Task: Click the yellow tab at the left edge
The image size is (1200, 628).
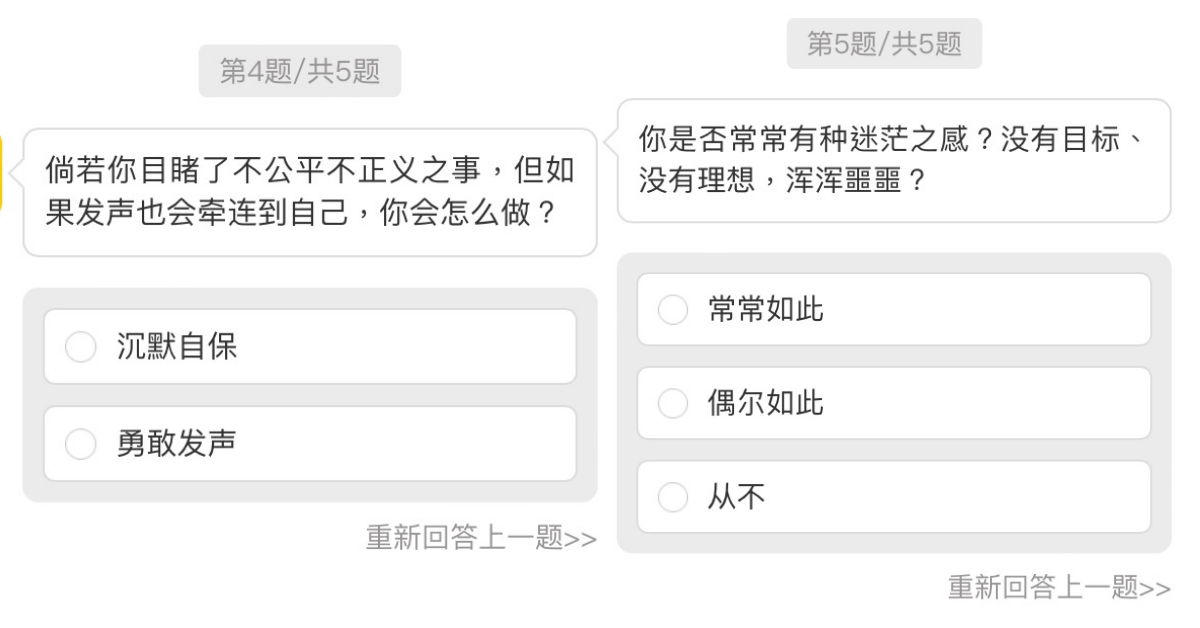Action: [3, 172]
